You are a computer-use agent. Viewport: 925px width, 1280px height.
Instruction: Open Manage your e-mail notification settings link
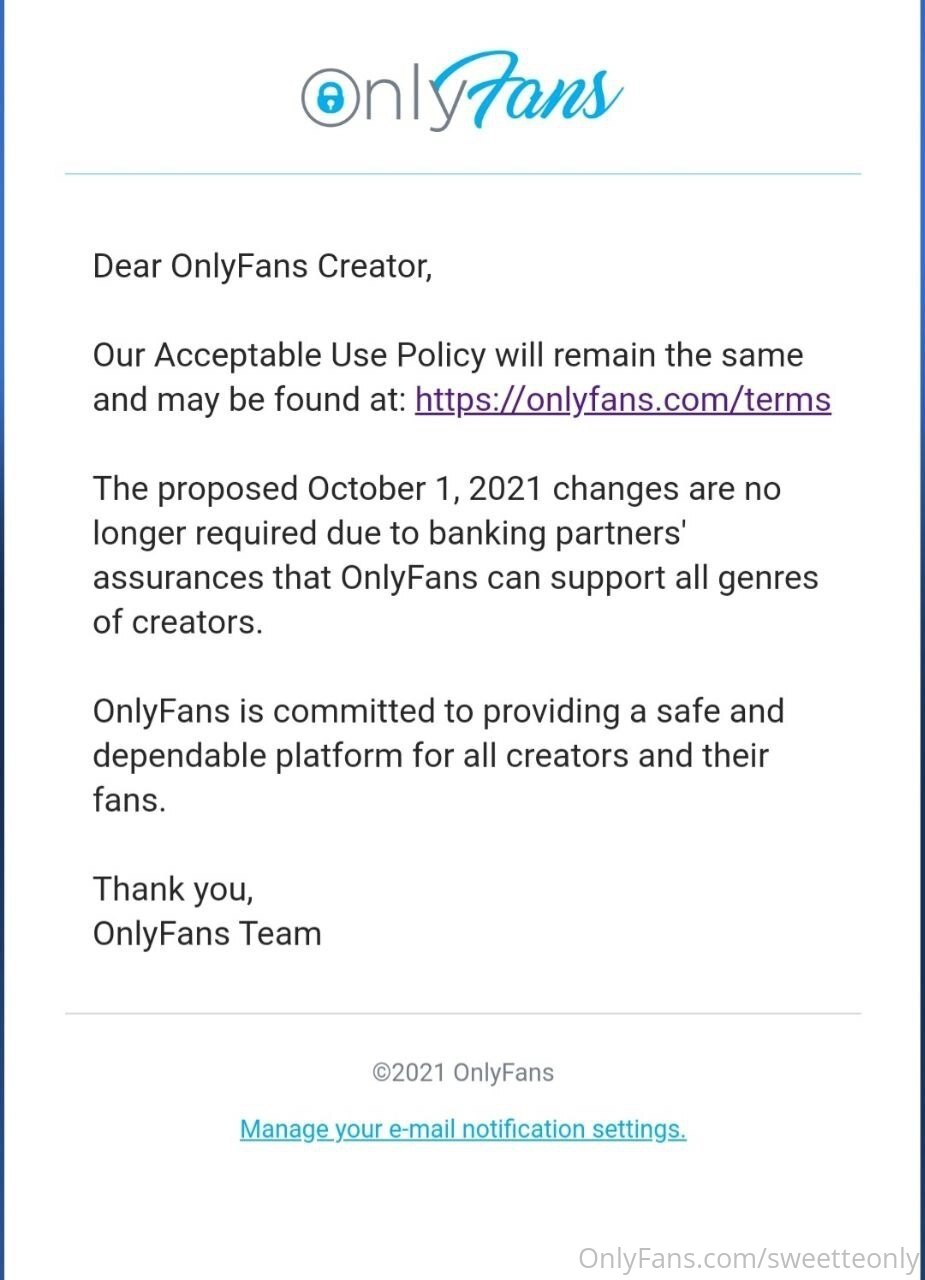pyautogui.click(x=463, y=1129)
